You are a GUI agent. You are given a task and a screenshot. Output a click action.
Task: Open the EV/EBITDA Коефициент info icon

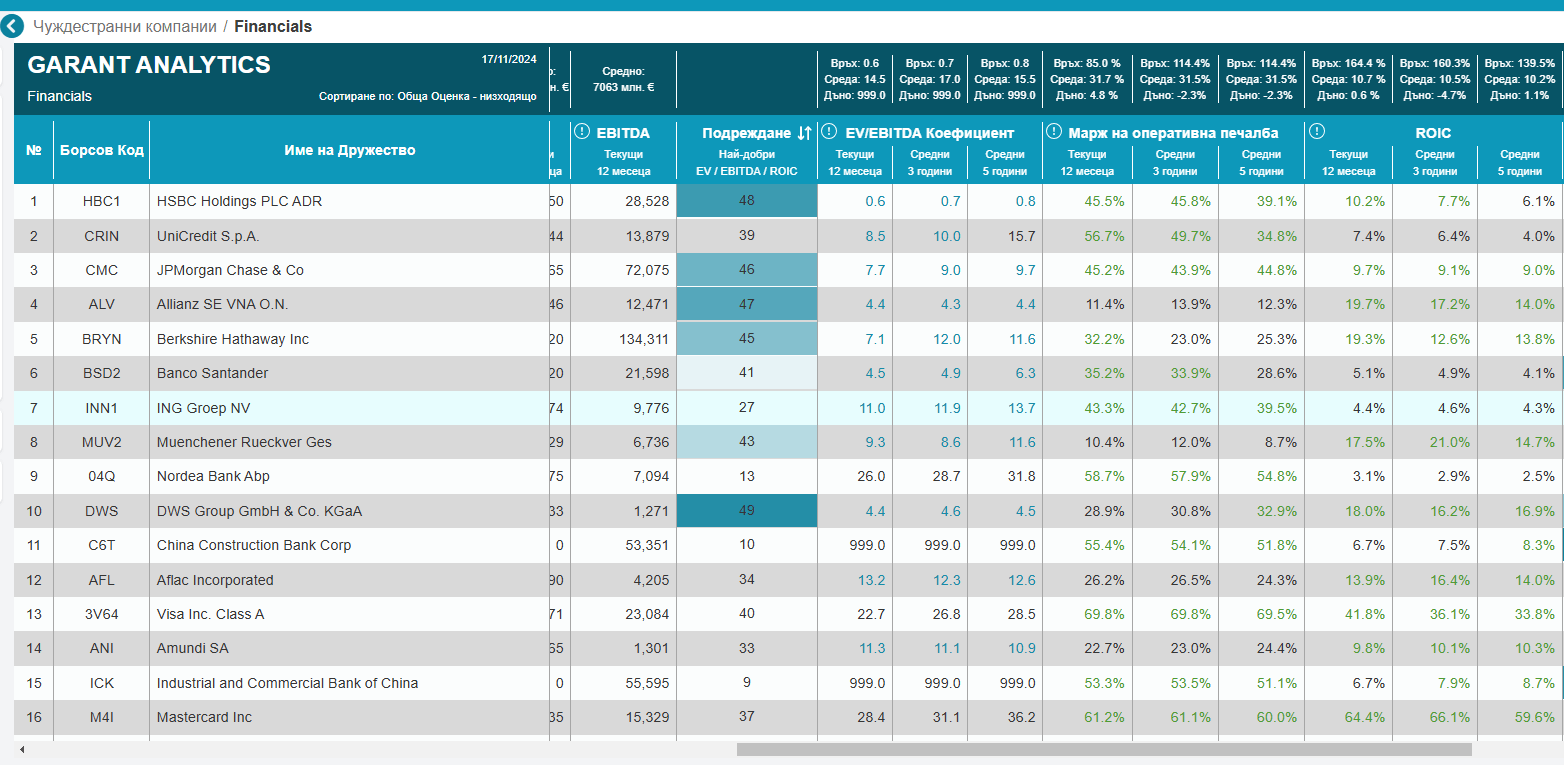[x=829, y=132]
